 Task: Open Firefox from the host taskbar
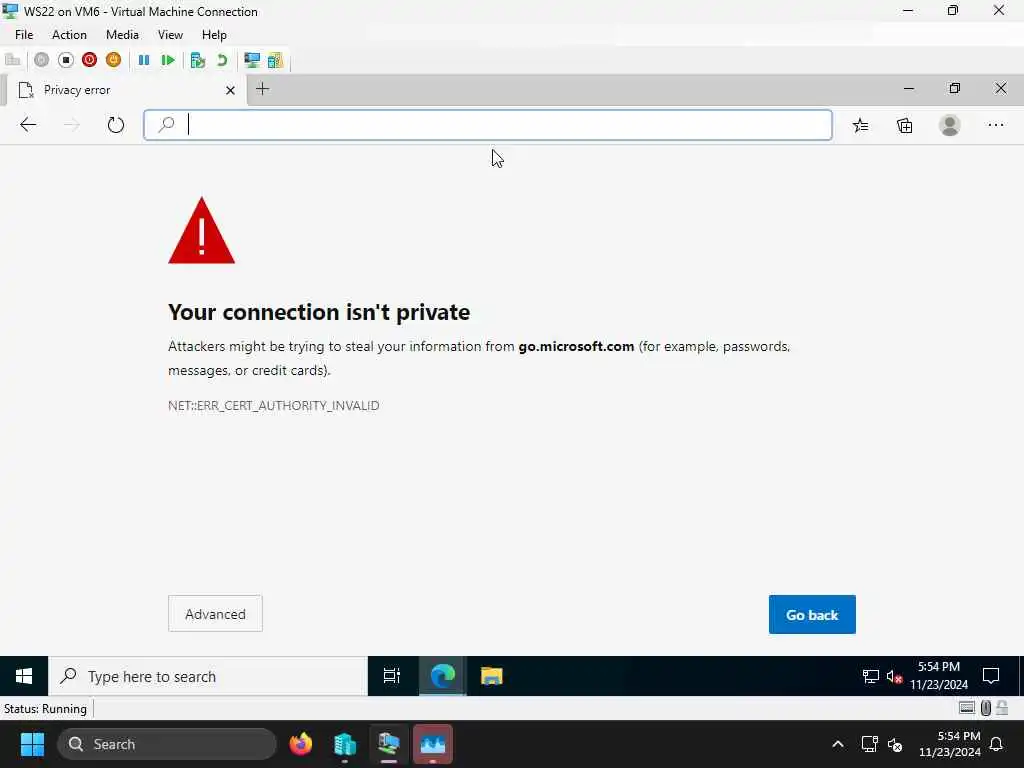tap(301, 744)
